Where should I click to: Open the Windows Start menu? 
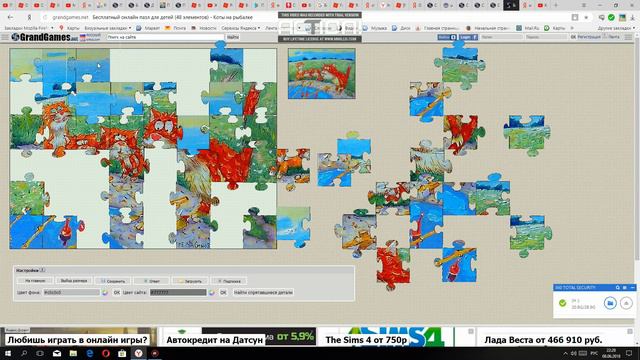pyautogui.click(x=8, y=353)
